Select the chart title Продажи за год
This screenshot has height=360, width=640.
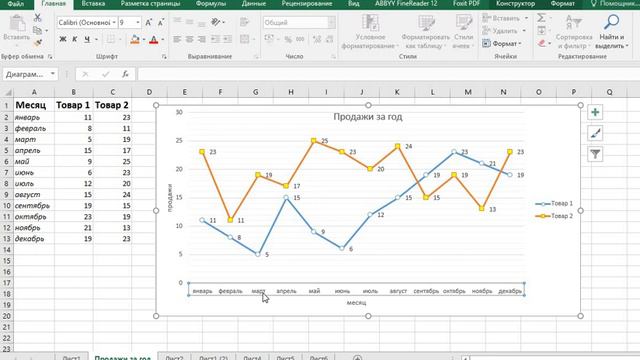pos(368,117)
